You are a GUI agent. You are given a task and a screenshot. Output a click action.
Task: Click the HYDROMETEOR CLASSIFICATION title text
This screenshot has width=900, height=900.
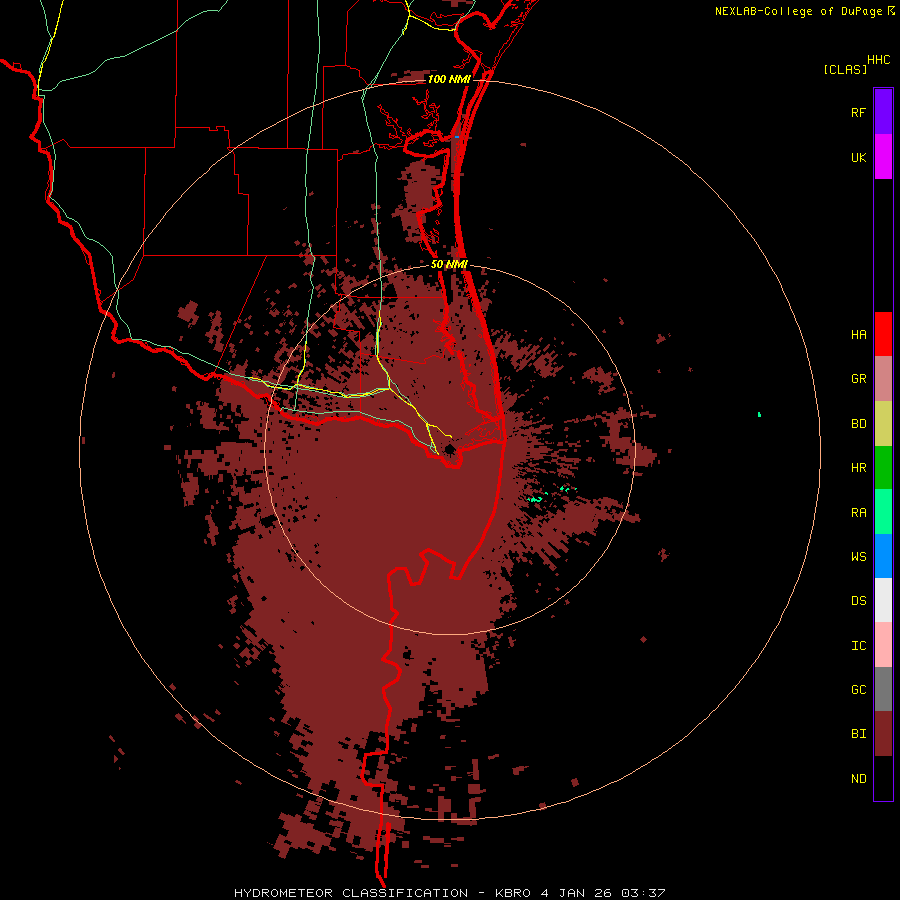pyautogui.click(x=351, y=893)
